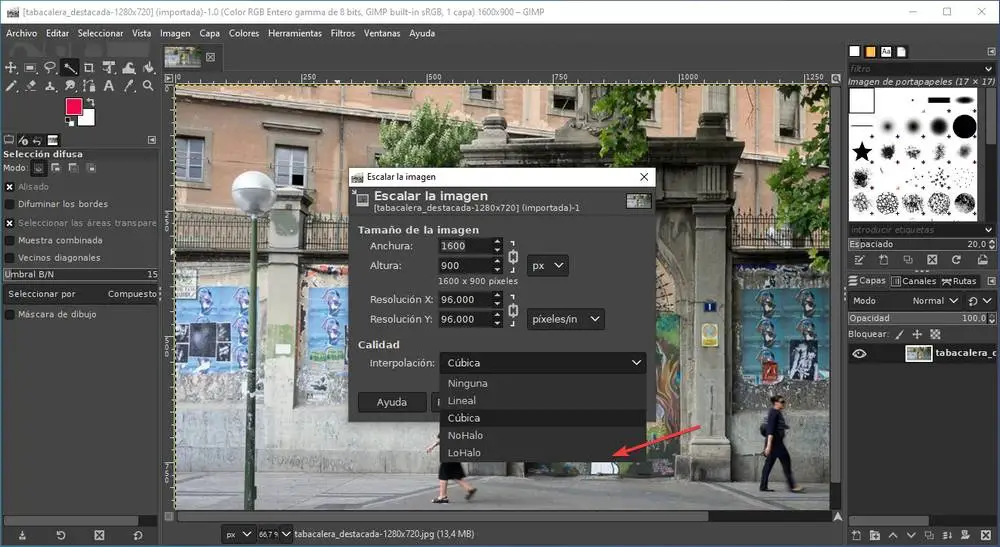The image size is (1000, 547).
Task: Open the píxeles/in resolution unit dropdown
Action: point(566,319)
